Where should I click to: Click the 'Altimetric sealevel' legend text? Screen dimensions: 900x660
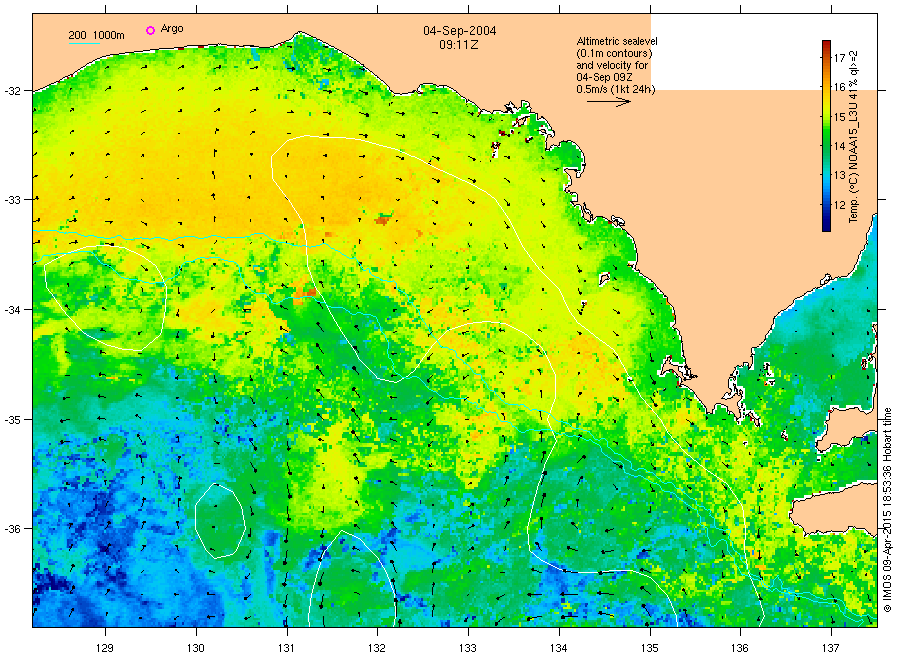pos(617,41)
